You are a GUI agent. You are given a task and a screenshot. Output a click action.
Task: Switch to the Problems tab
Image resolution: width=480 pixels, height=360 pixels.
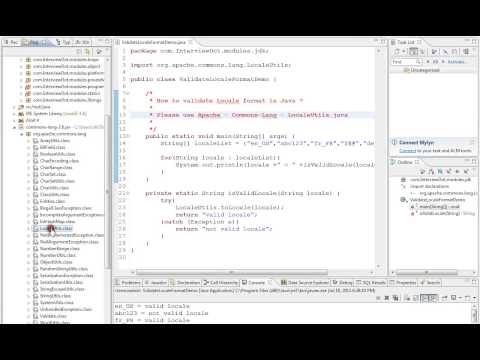128,283
